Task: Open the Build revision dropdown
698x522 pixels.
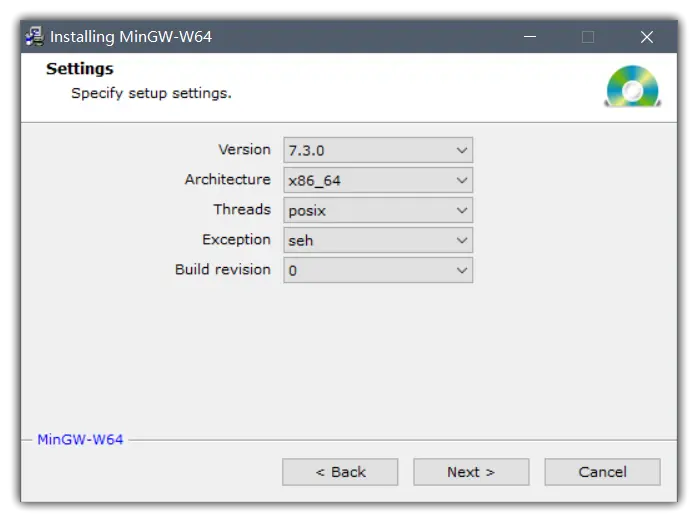Action: click(378, 270)
